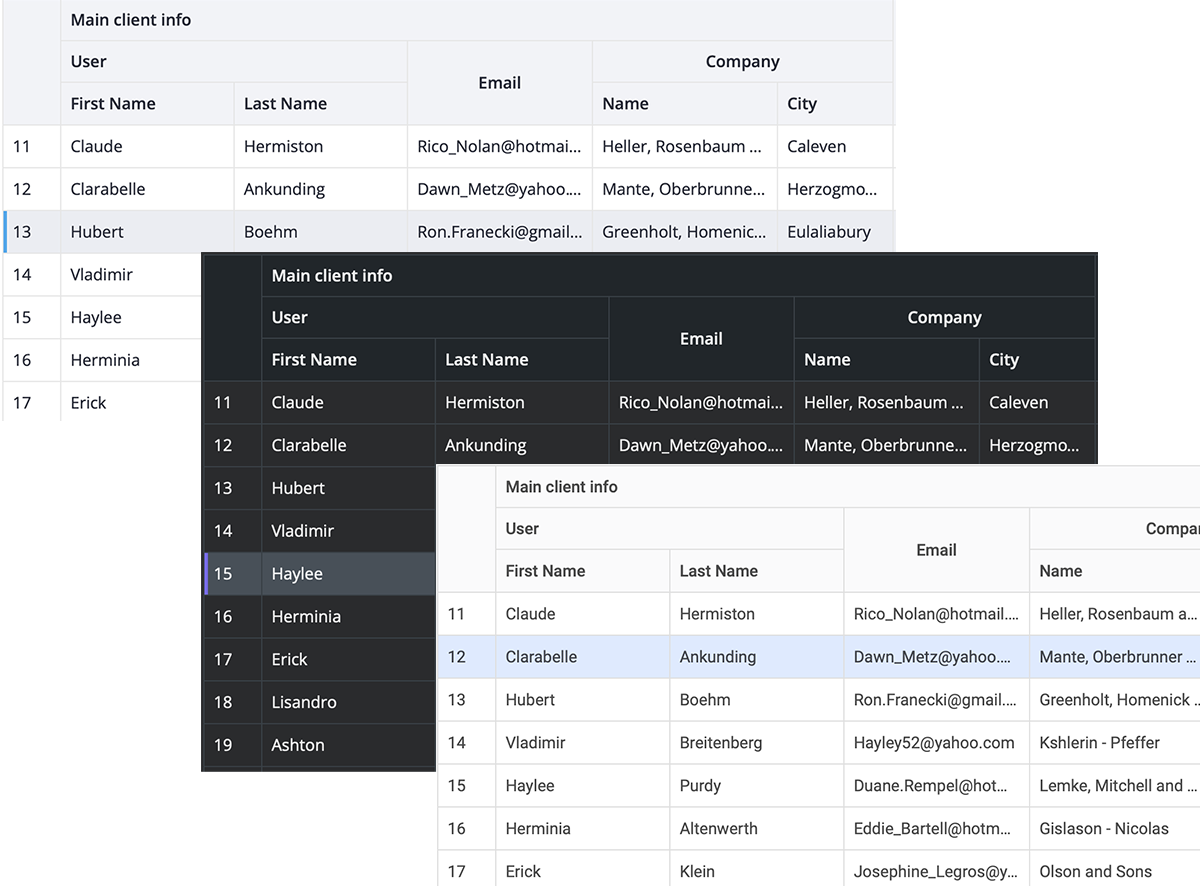Click Email column header in top-left light table

(500, 83)
